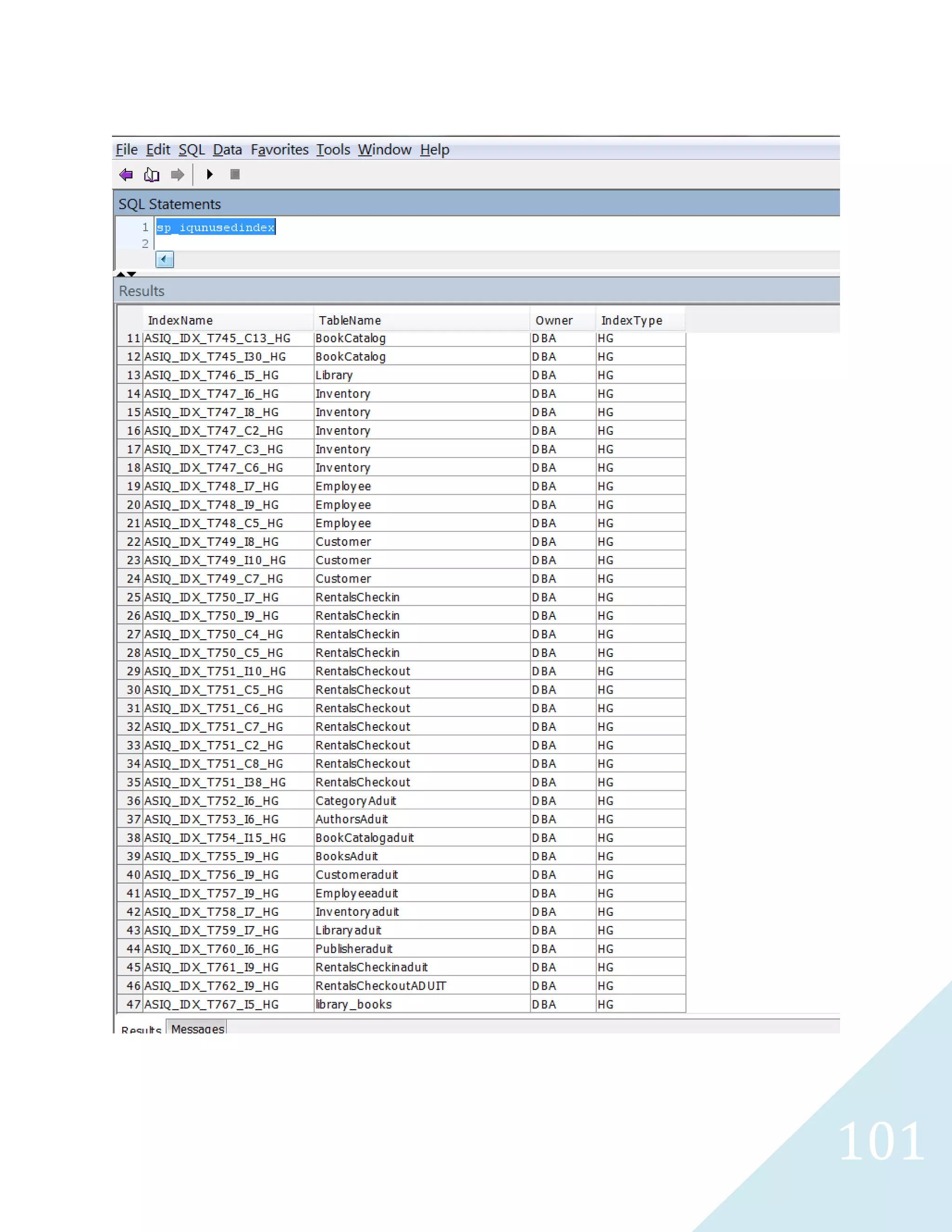Click the DBA owner cell in row 22

563,542
